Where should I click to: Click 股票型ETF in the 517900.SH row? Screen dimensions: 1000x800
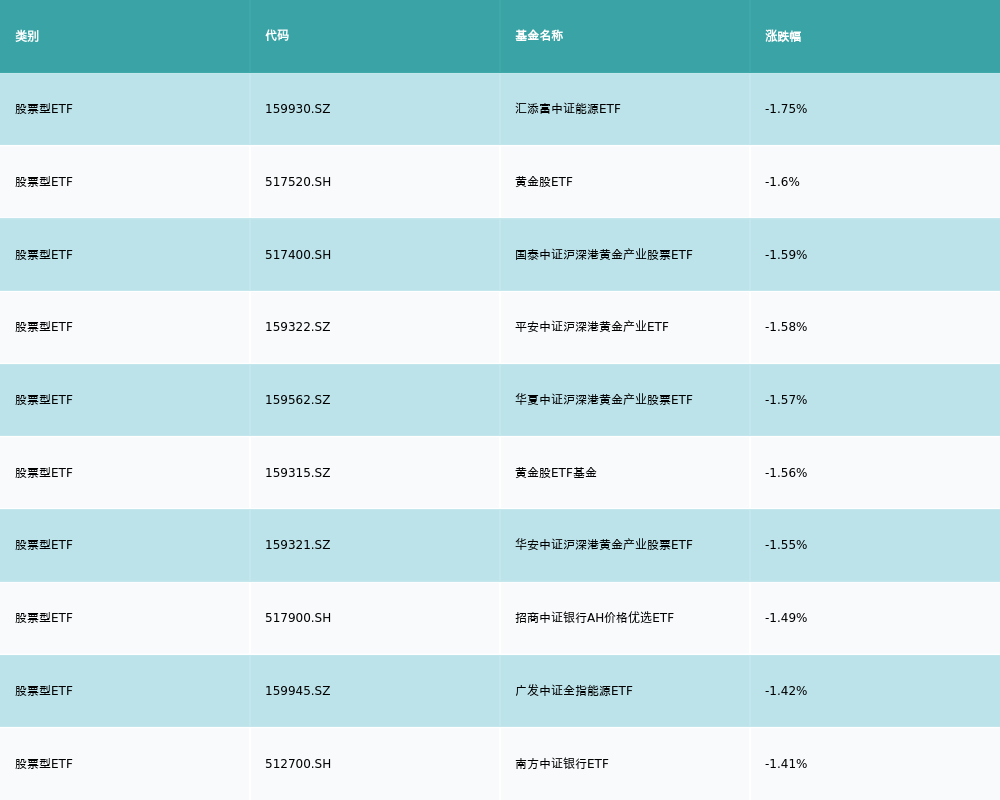pyautogui.click(x=44, y=618)
